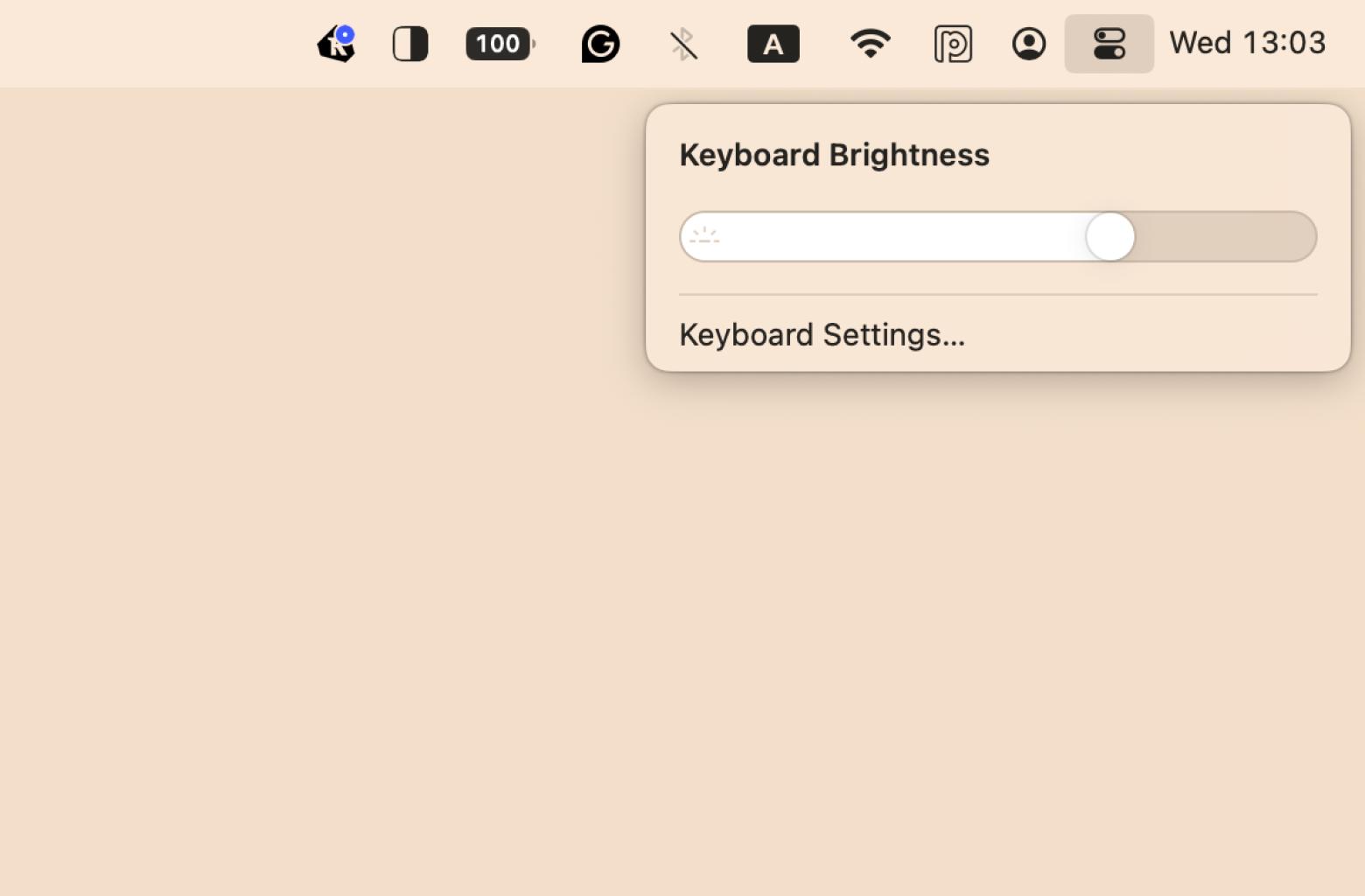This screenshot has width=1365, height=896.
Task: Click the square 'p' menu bar icon
Action: click(953, 44)
